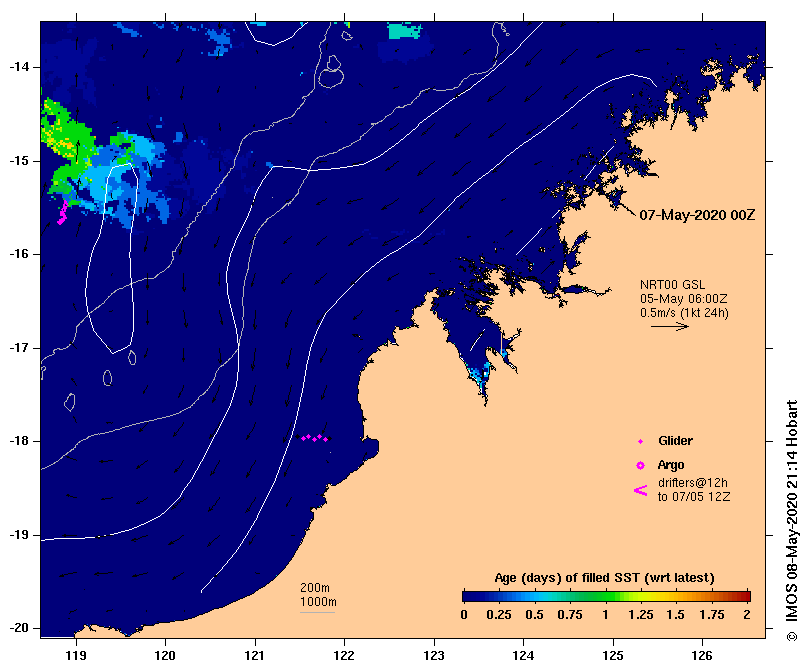Image resolution: width=809 pixels, height=672 pixels.
Task: Click the date label 07-May-2020 00Z
Action: point(697,215)
